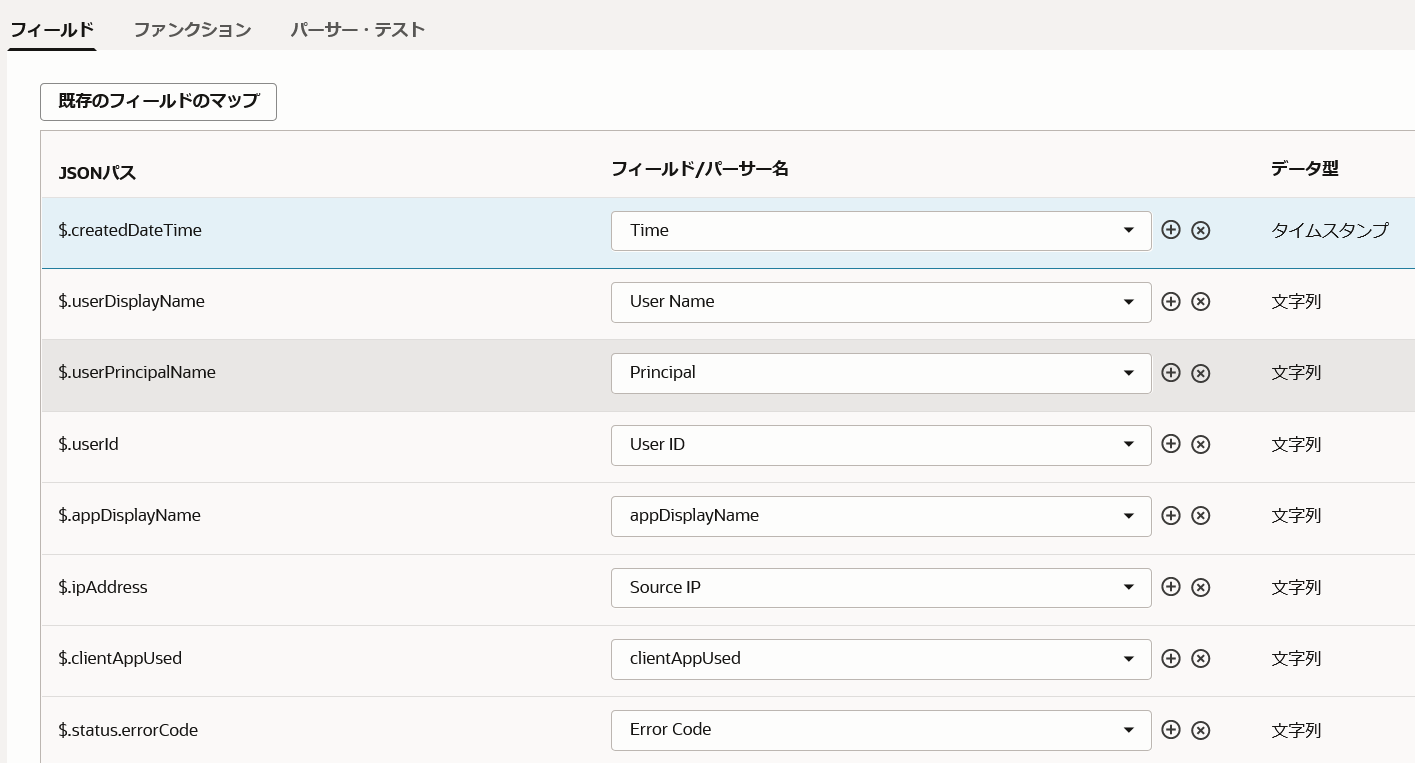Click remove icon in createDateTime row
The height and width of the screenshot is (763, 1416).
1201,230
